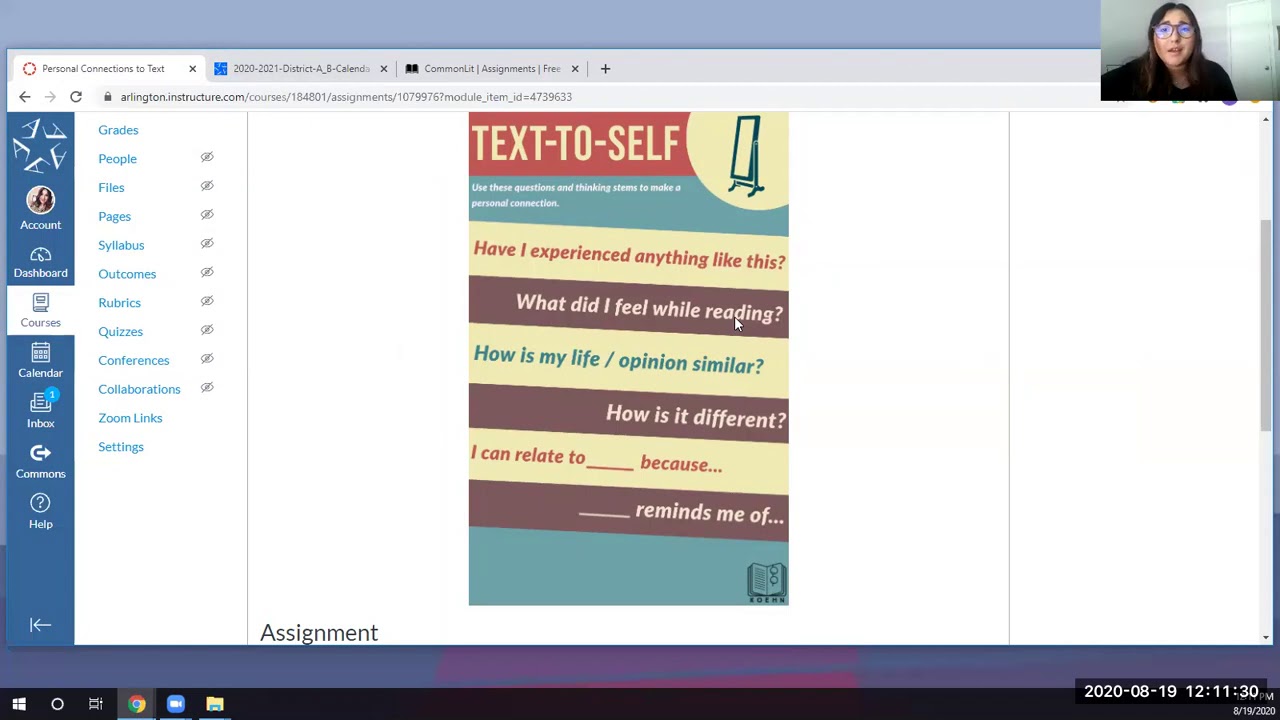The width and height of the screenshot is (1280, 720).
Task: Open Zoom from the taskbar
Action: 176,704
